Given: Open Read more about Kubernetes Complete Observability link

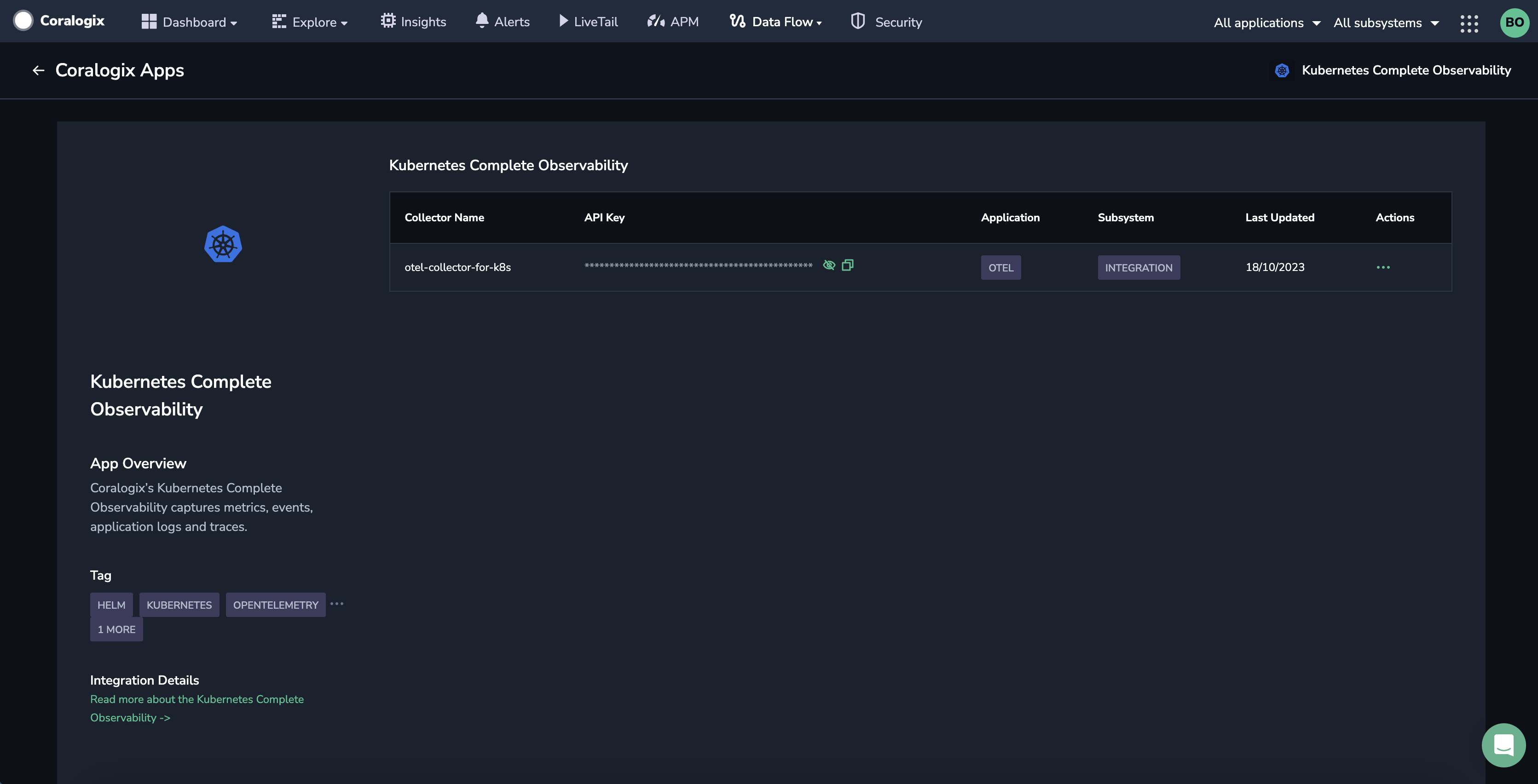Looking at the screenshot, I should 197,708.
